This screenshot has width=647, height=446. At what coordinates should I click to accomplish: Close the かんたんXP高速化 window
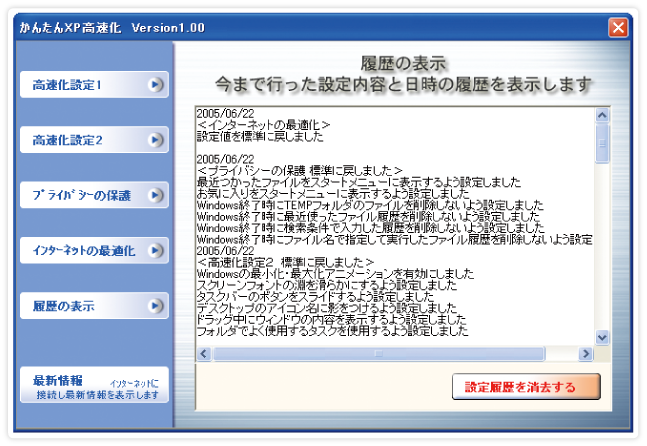coord(618,28)
